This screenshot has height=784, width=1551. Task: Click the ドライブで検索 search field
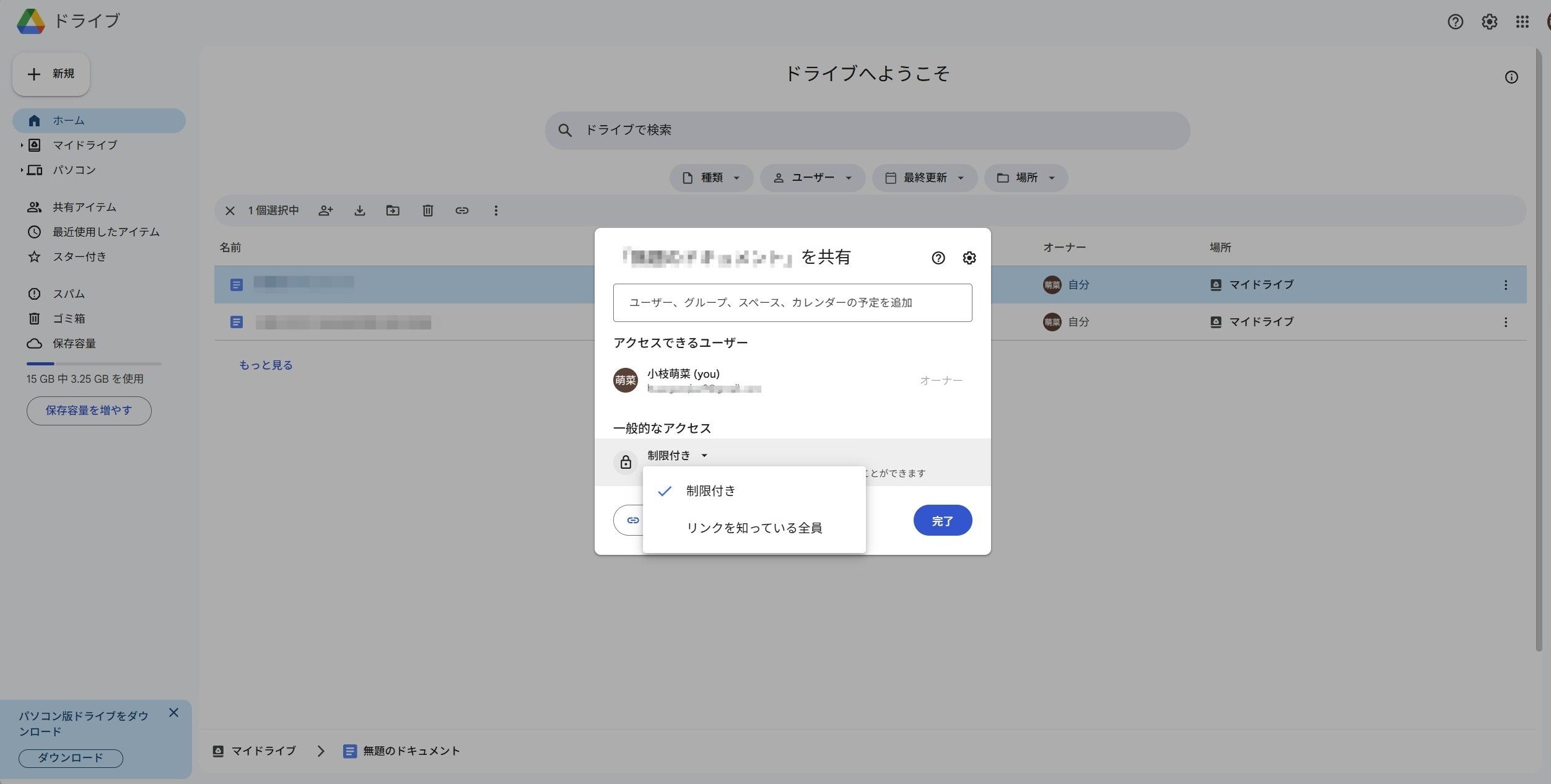click(x=867, y=130)
